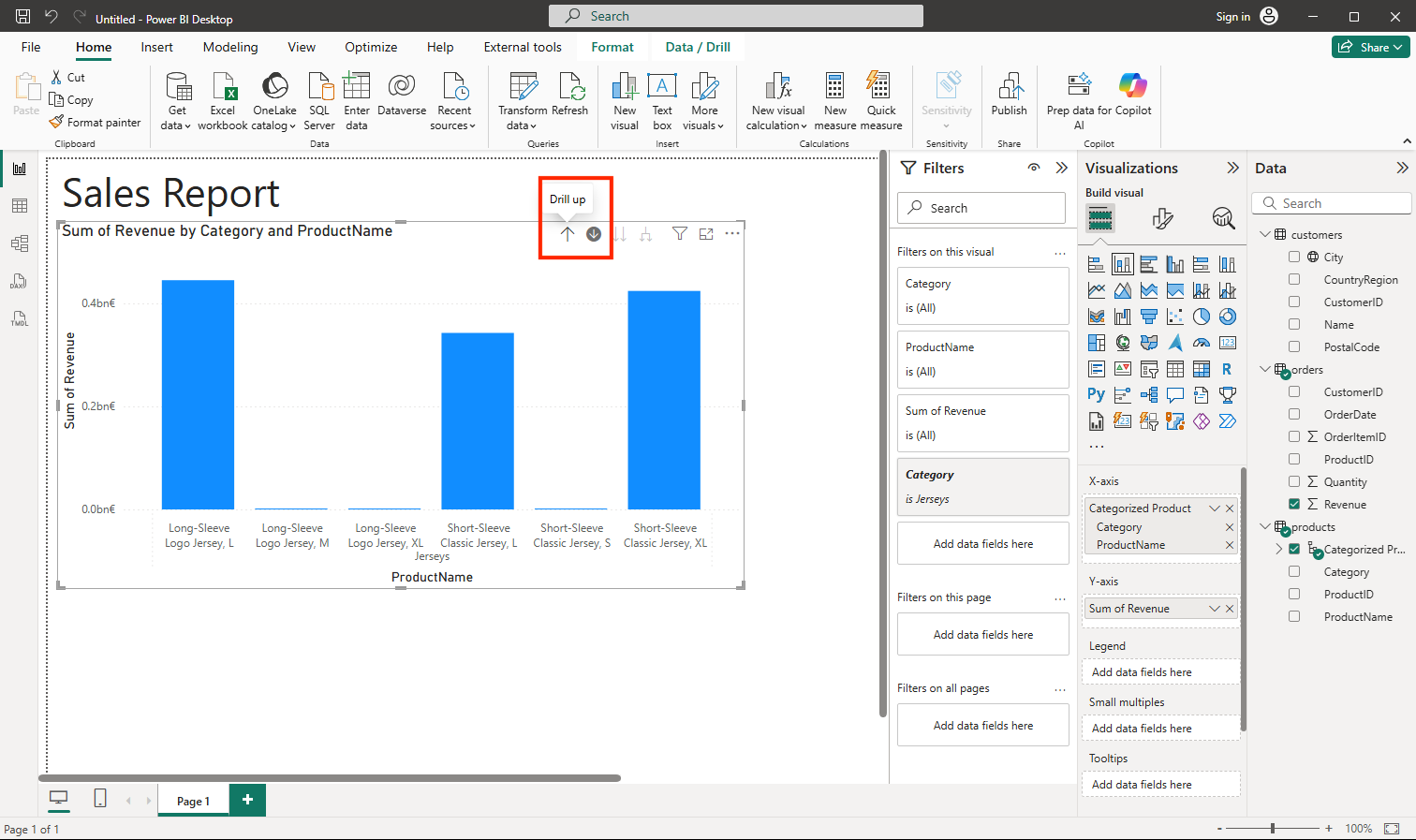Viewport: 1416px width, 840px height.
Task: Click the Share button
Action: click(x=1371, y=47)
